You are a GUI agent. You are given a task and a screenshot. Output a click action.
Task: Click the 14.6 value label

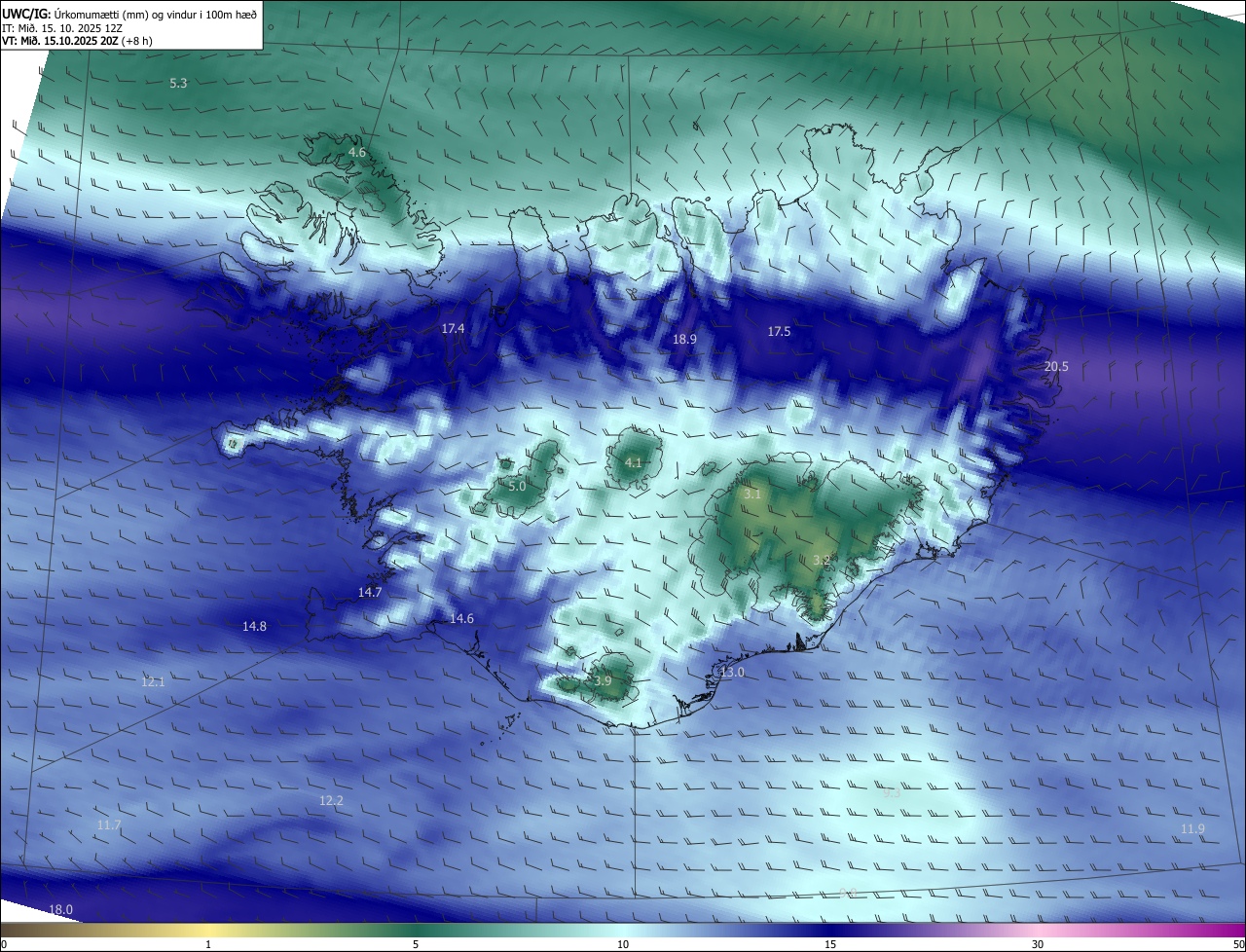[x=461, y=619]
